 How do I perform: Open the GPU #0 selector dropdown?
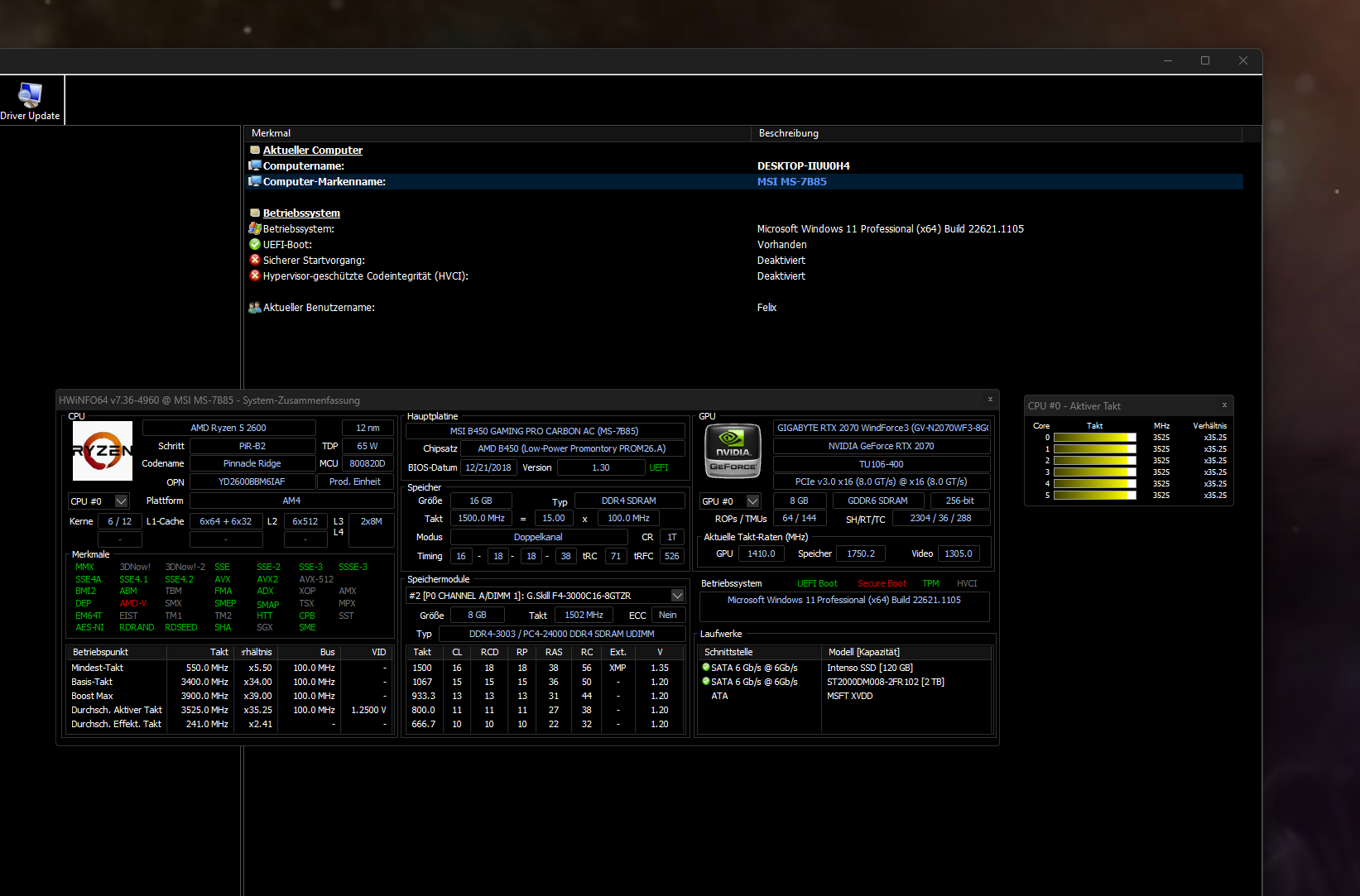[752, 501]
